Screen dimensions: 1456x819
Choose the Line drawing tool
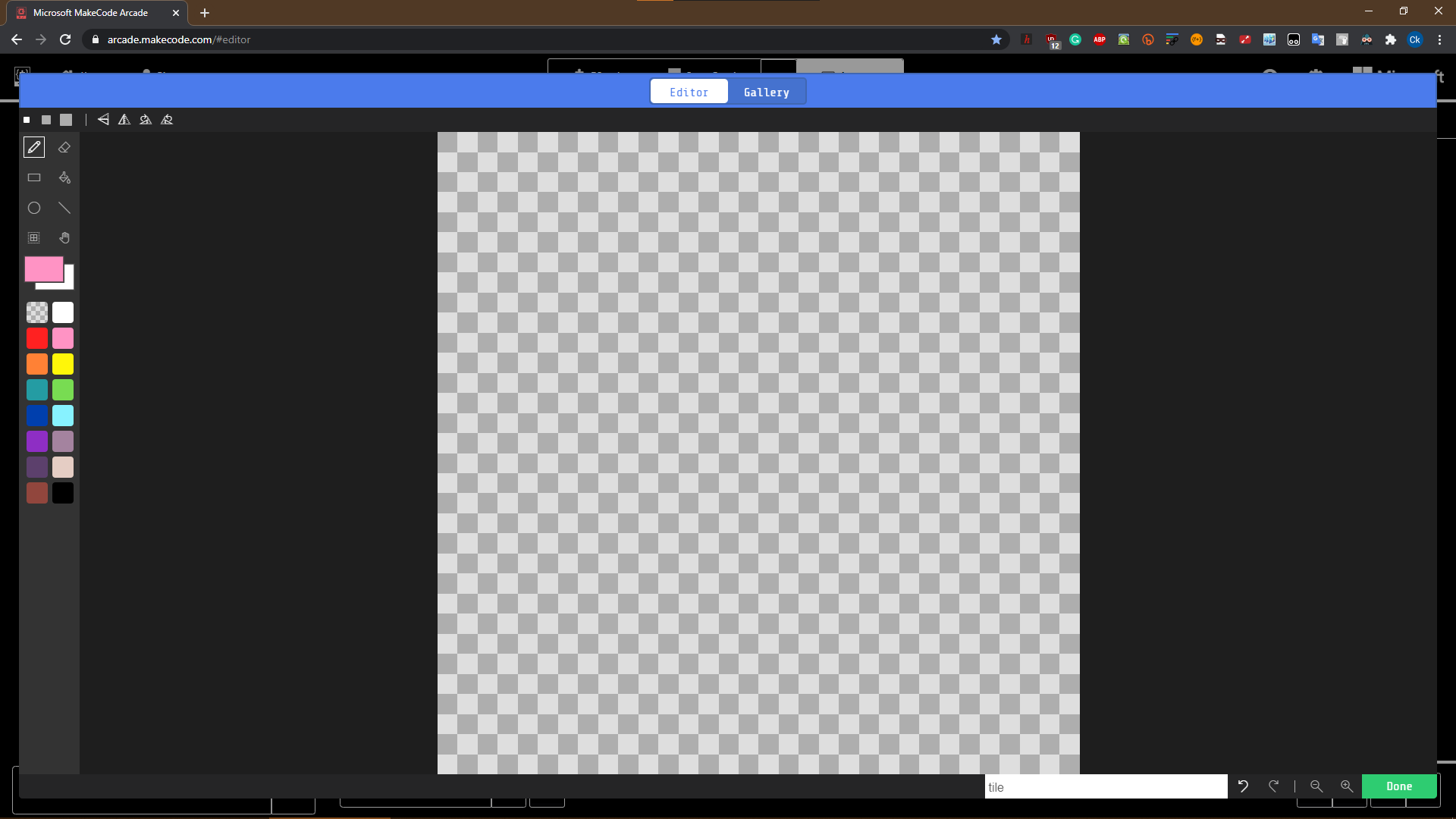click(64, 208)
